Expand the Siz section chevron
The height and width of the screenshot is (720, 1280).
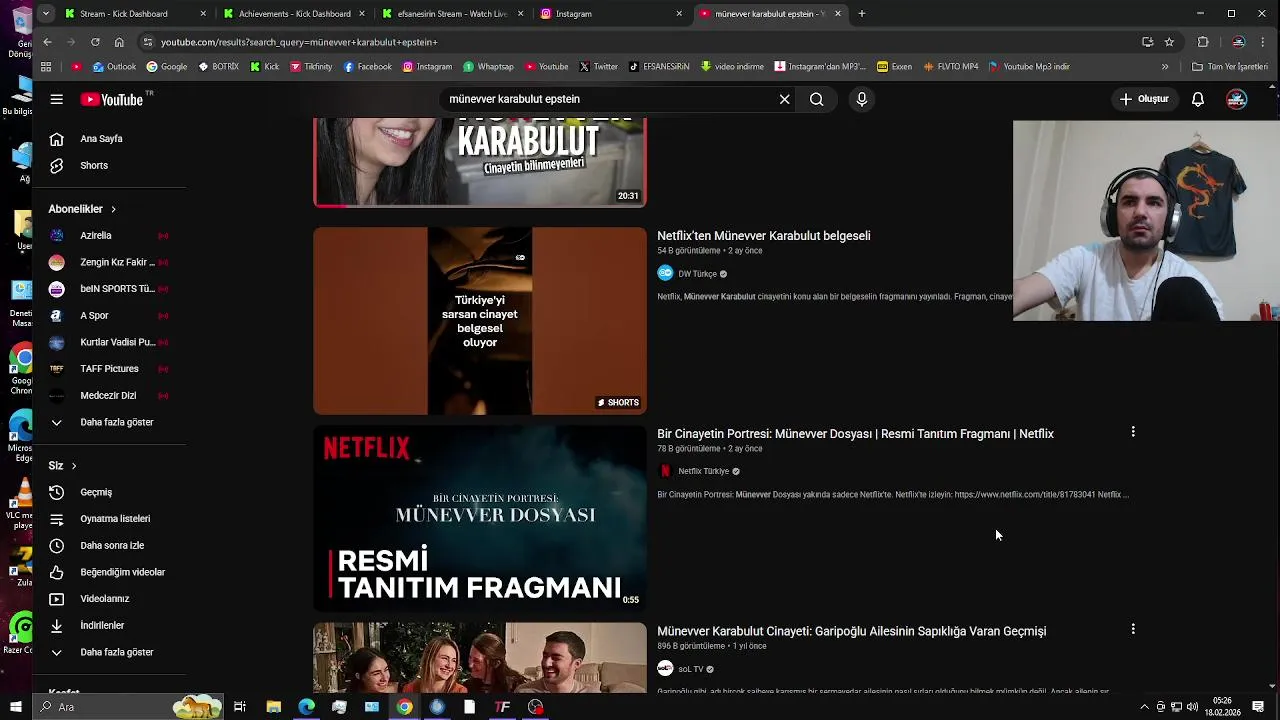tap(73, 466)
